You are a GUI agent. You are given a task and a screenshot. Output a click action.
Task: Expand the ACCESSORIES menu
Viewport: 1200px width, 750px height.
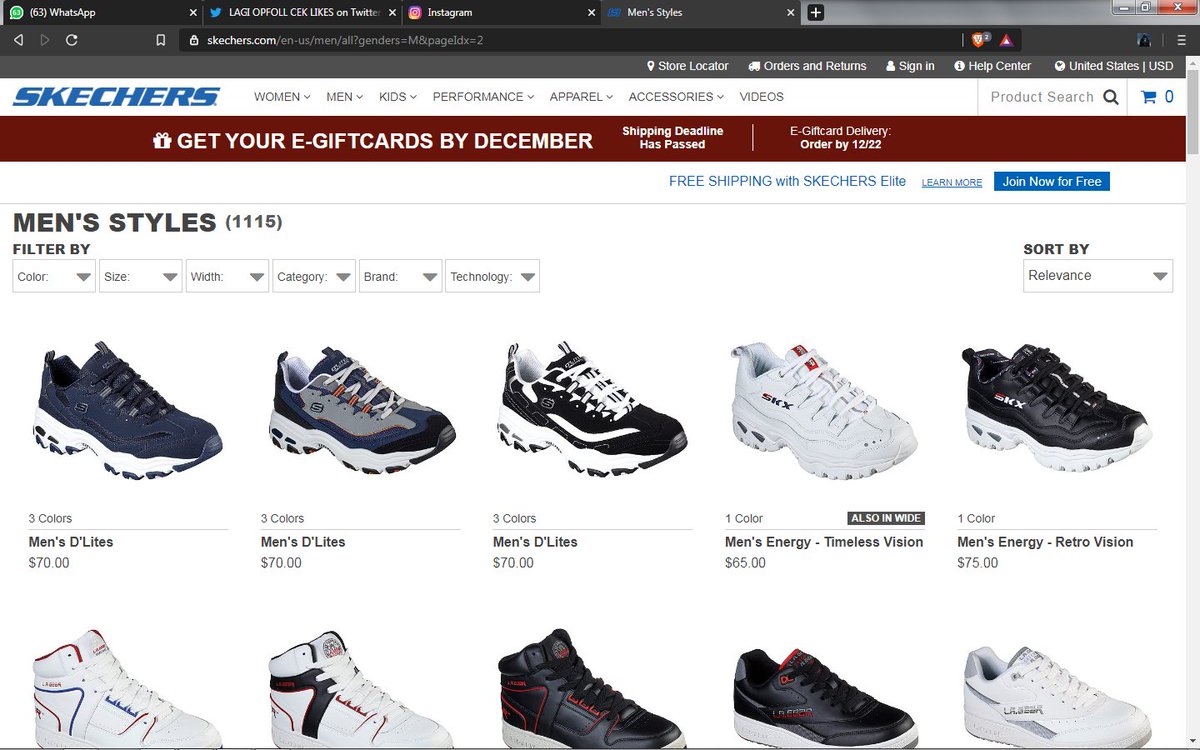point(676,97)
